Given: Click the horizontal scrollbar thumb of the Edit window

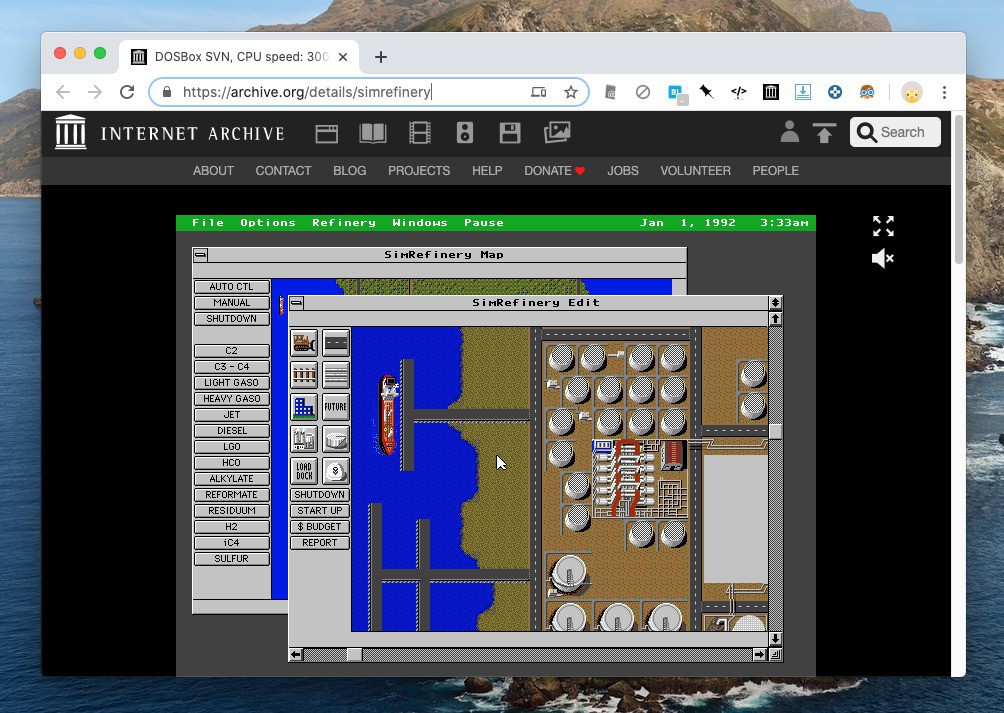Looking at the screenshot, I should pos(354,655).
